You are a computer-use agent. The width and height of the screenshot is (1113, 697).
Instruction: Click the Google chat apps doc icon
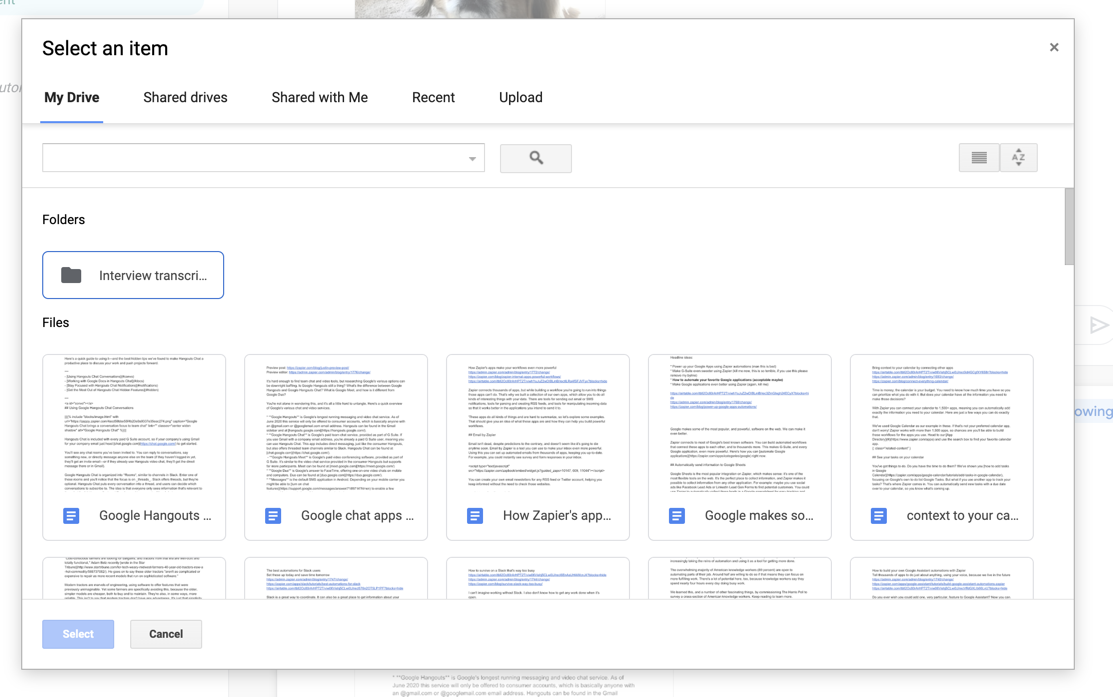pyautogui.click(x=273, y=516)
